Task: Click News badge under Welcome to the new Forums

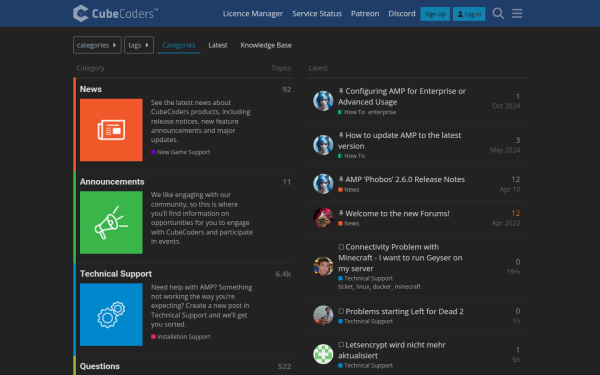Action: click(349, 223)
